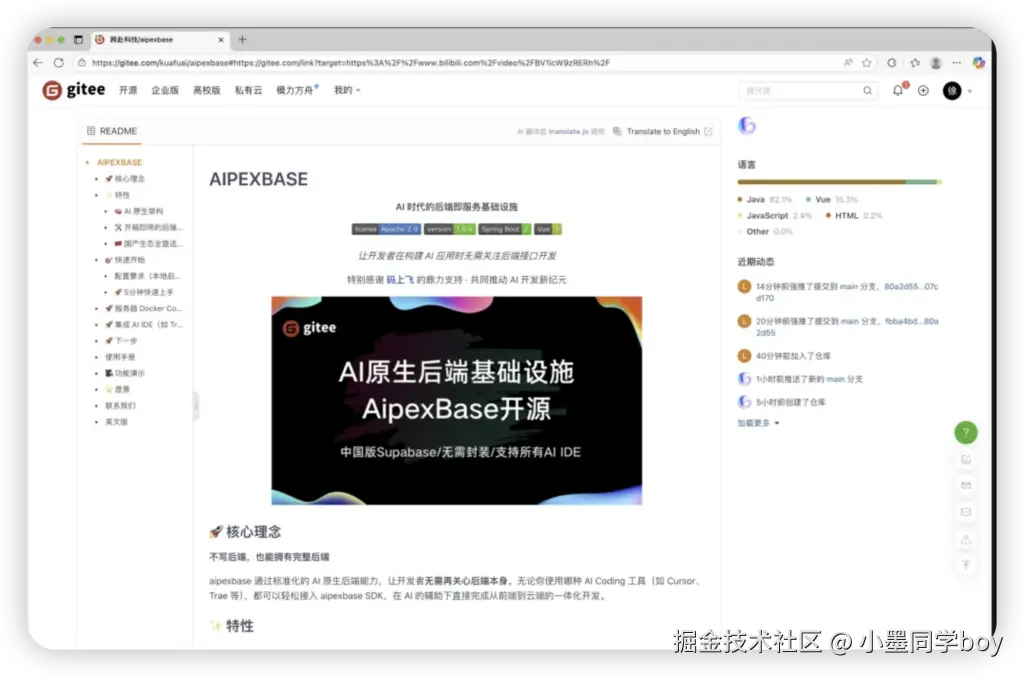Select AIPEXBASE in the outline tree
Image resolution: width=1024 pixels, height=677 pixels.
tap(120, 162)
